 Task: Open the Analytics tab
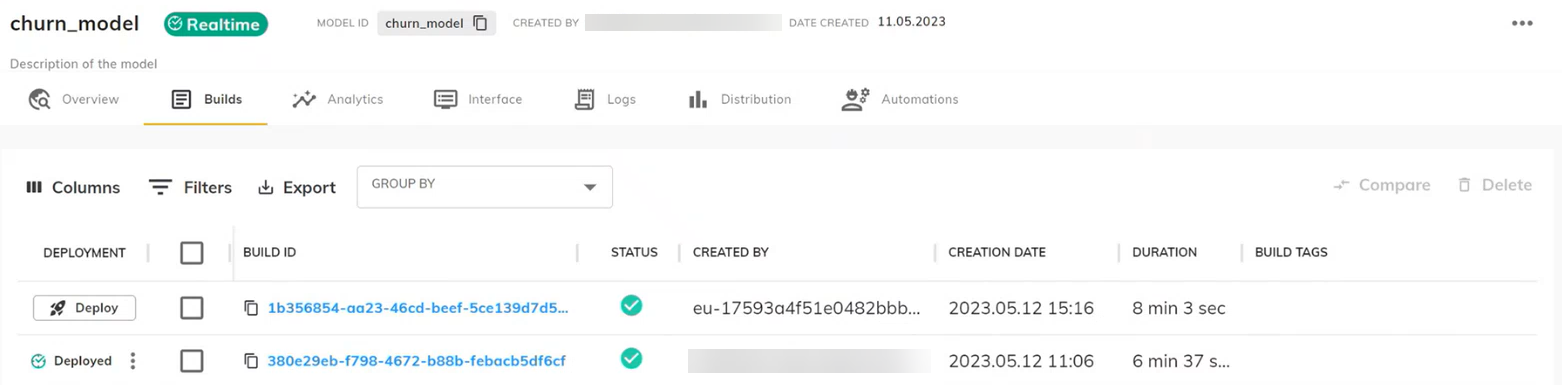click(337, 99)
